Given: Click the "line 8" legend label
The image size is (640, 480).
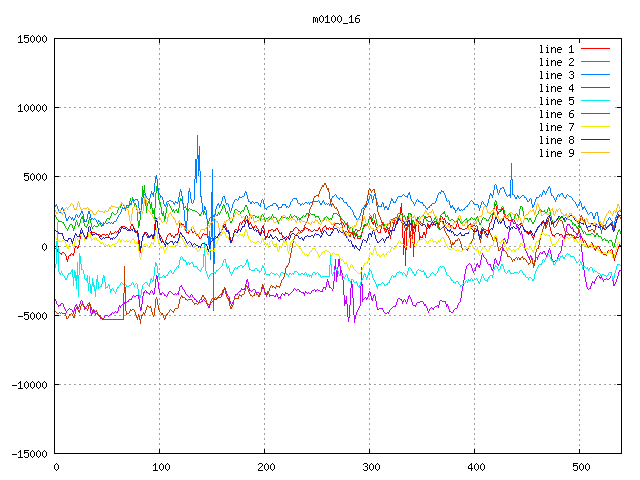Looking at the screenshot, I should click(556, 140).
